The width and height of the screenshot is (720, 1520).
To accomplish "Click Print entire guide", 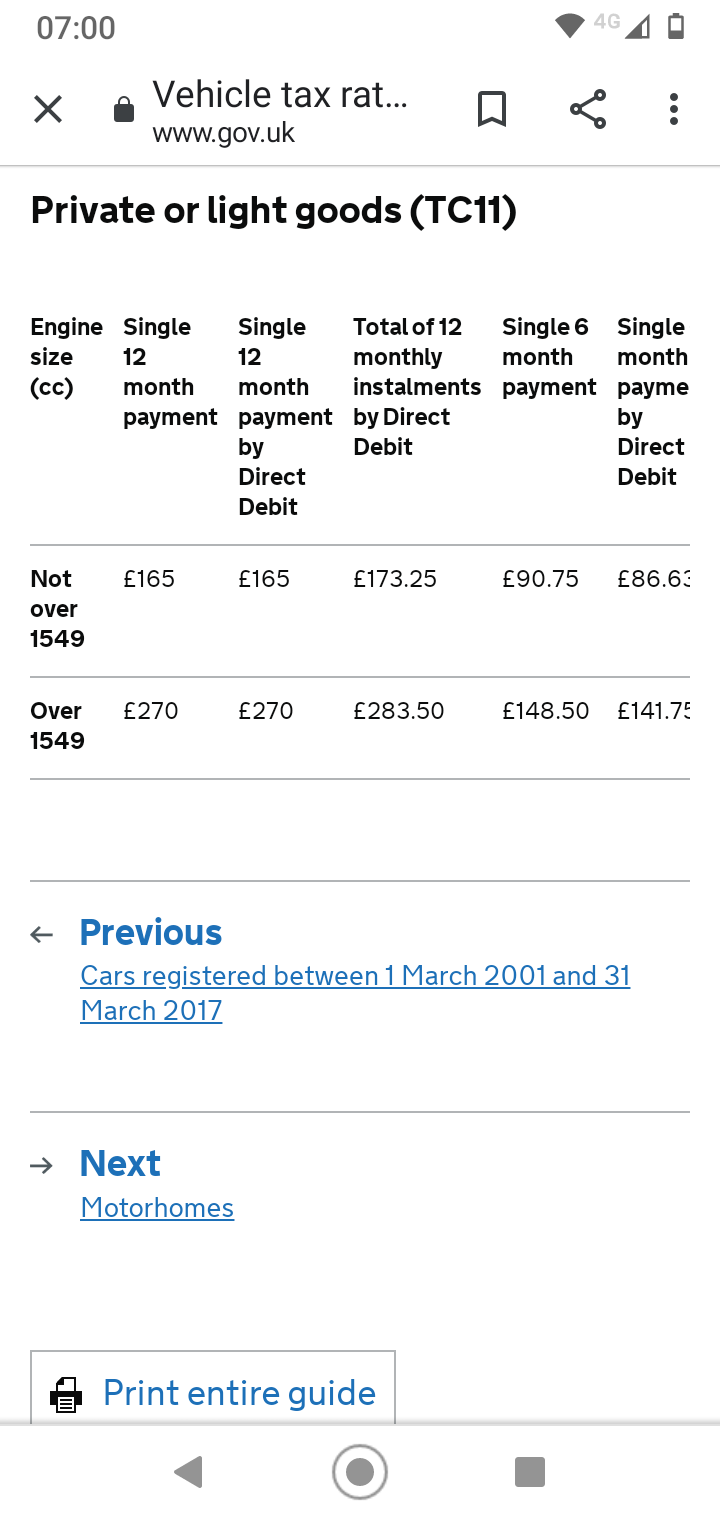I will (239, 1393).
